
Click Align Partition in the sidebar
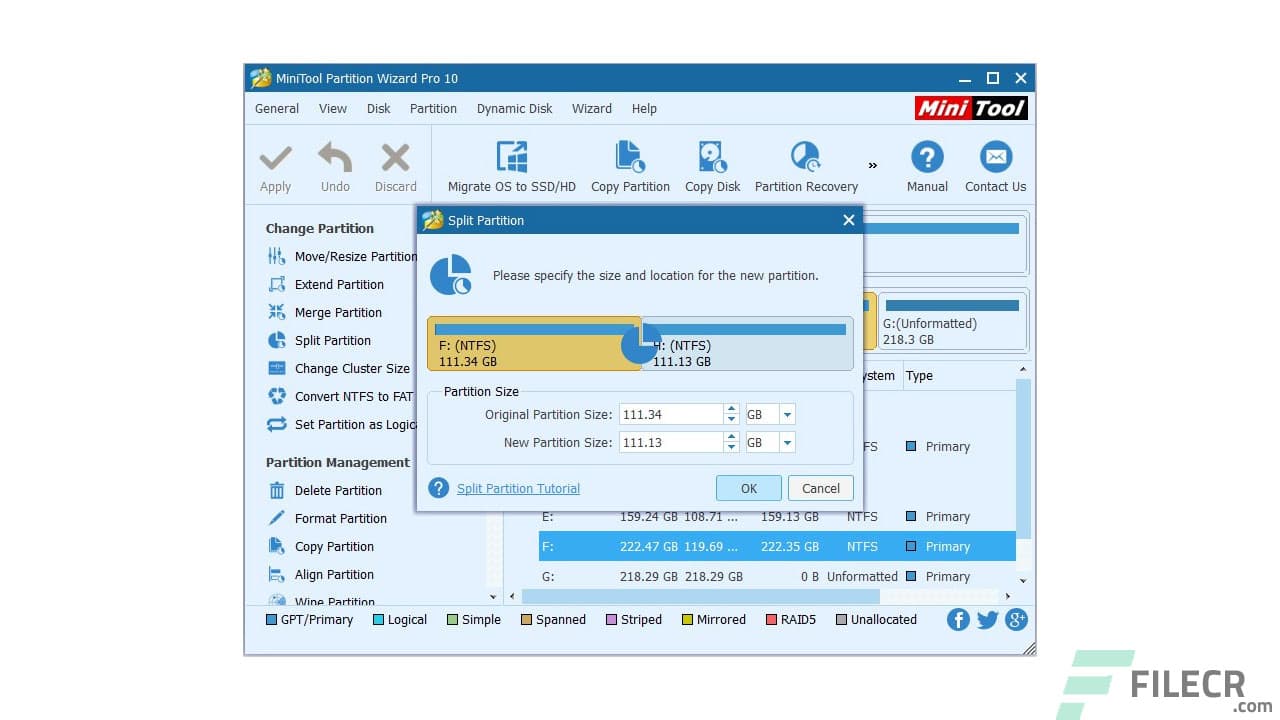click(334, 574)
